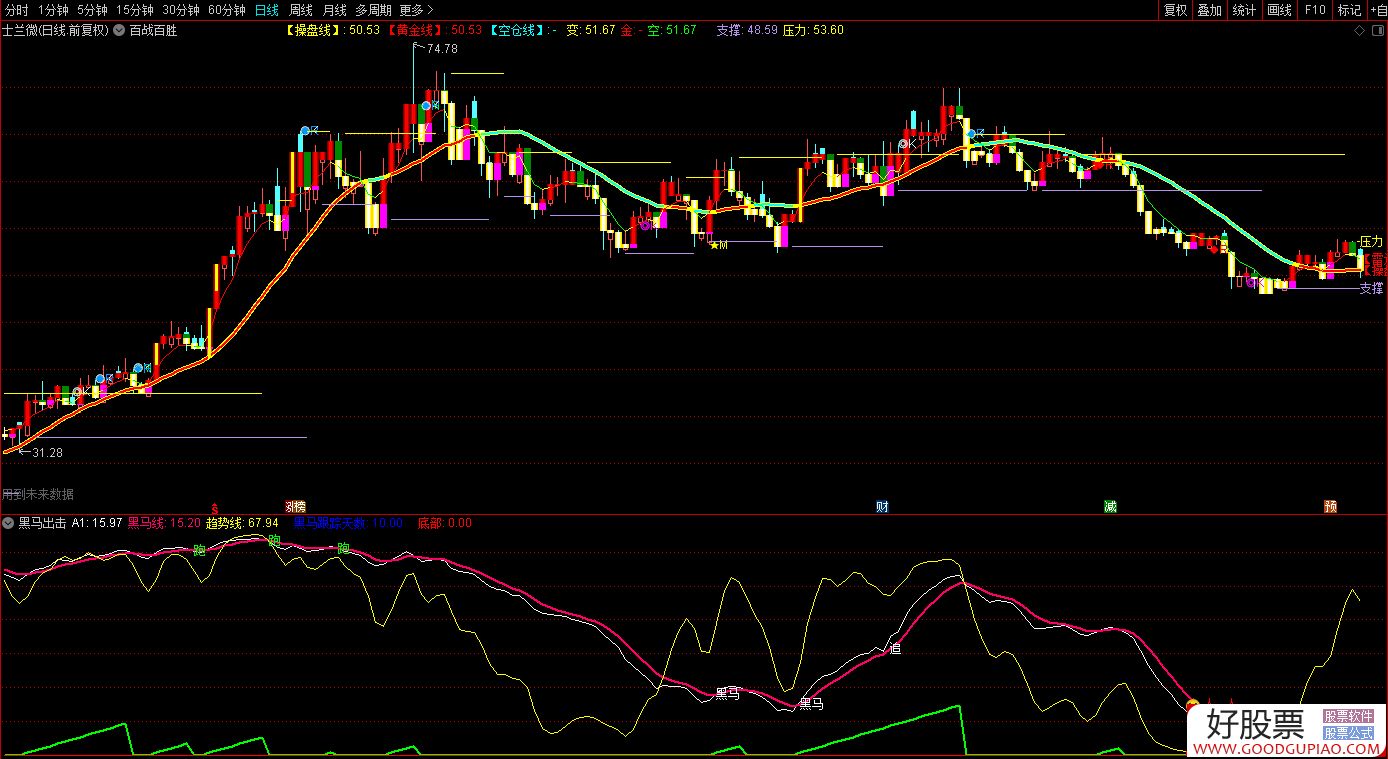Select the 日线 daily chart tab
1388x759 pixels.
pos(267,10)
